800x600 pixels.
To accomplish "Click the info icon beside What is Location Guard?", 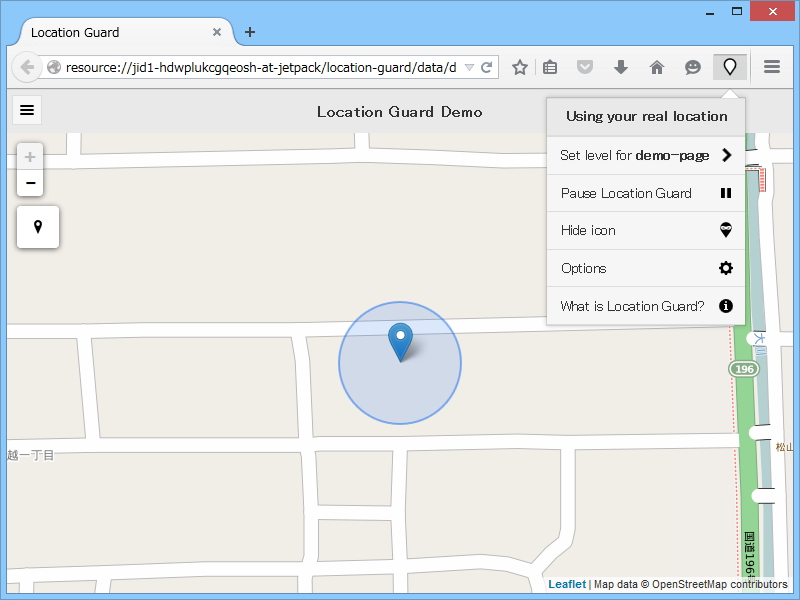I will click(726, 306).
